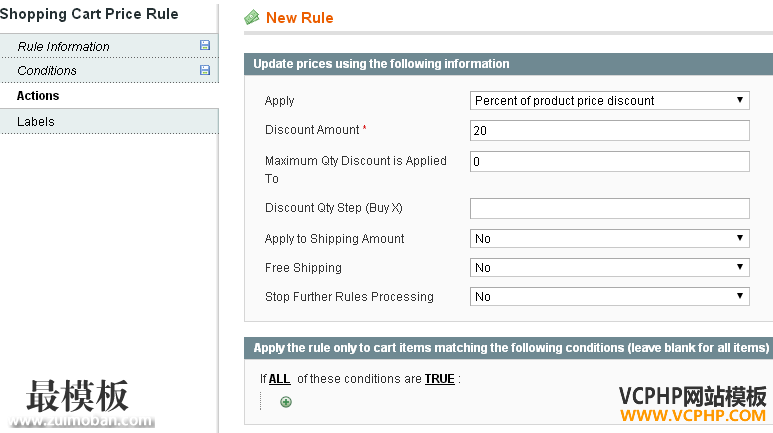
Task: Click the New Rule header icon
Action: (x=252, y=18)
